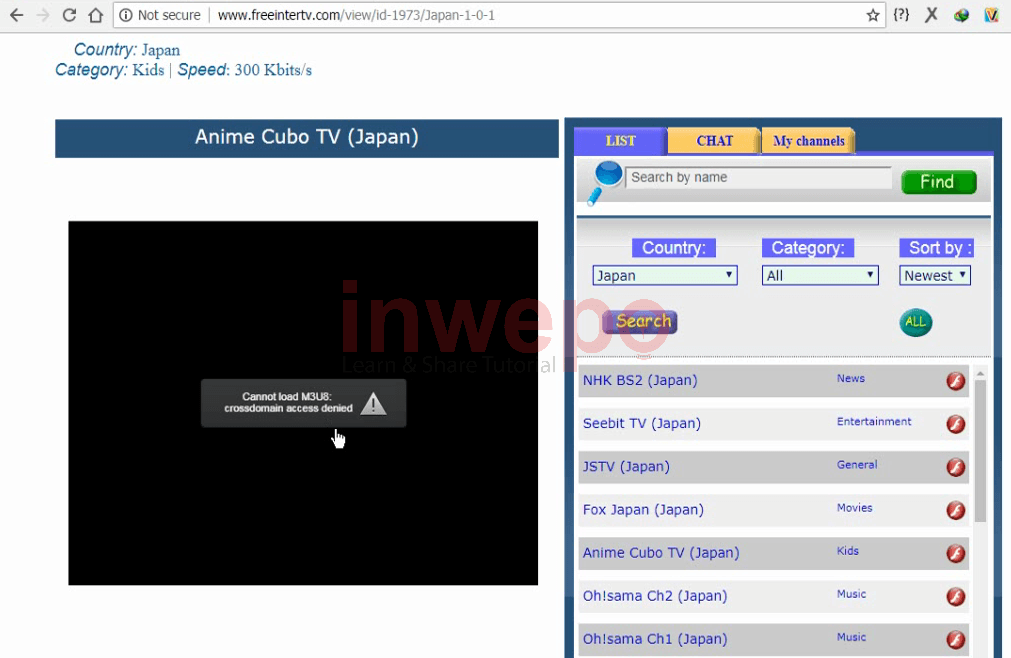The width and height of the screenshot is (1011, 658).
Task: Click the channel list scroll up arrow
Action: 980,374
